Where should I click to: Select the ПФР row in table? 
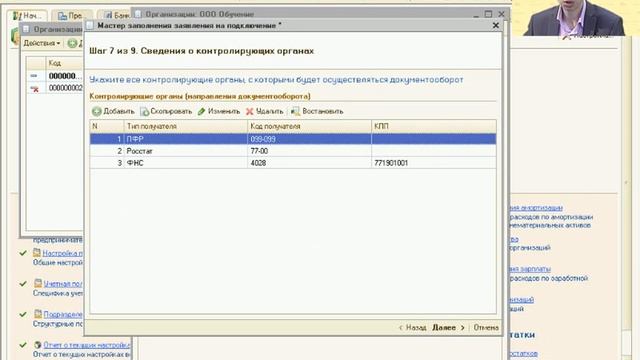(x=293, y=139)
